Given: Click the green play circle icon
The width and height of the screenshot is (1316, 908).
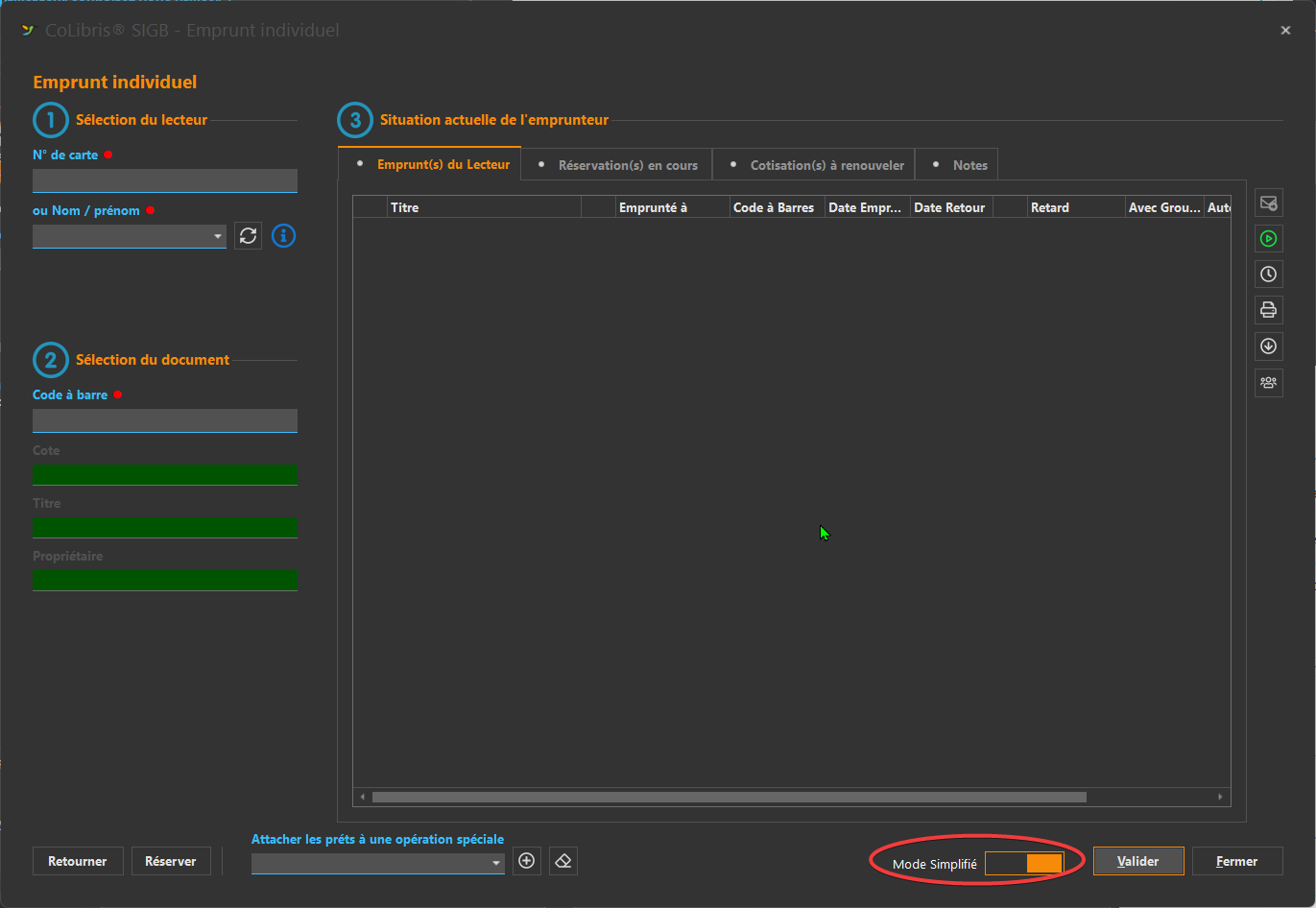Looking at the screenshot, I should [1268, 239].
